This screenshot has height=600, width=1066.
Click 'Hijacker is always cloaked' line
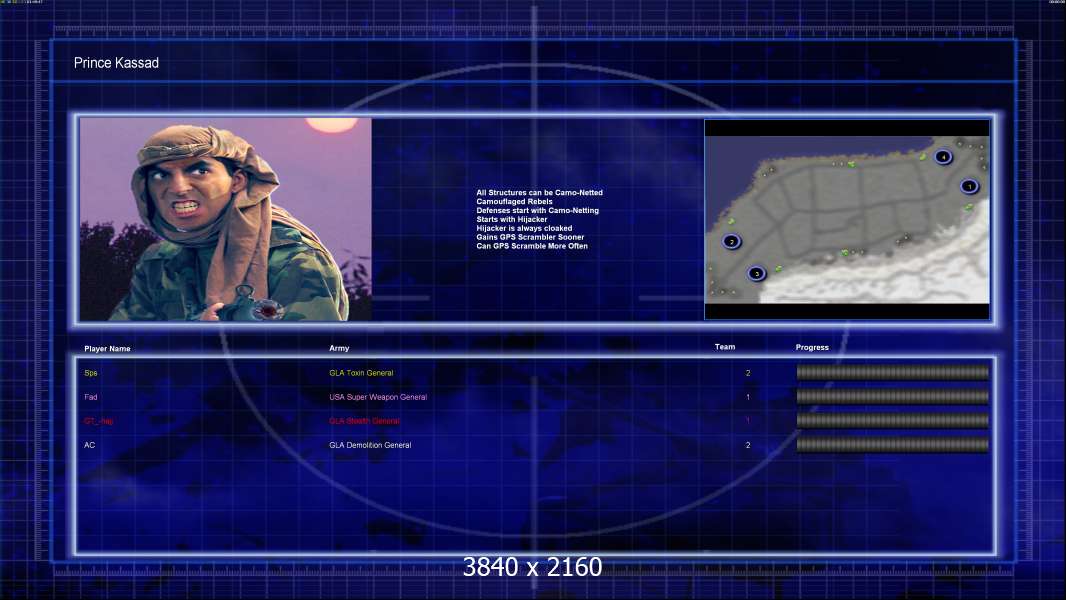click(524, 228)
